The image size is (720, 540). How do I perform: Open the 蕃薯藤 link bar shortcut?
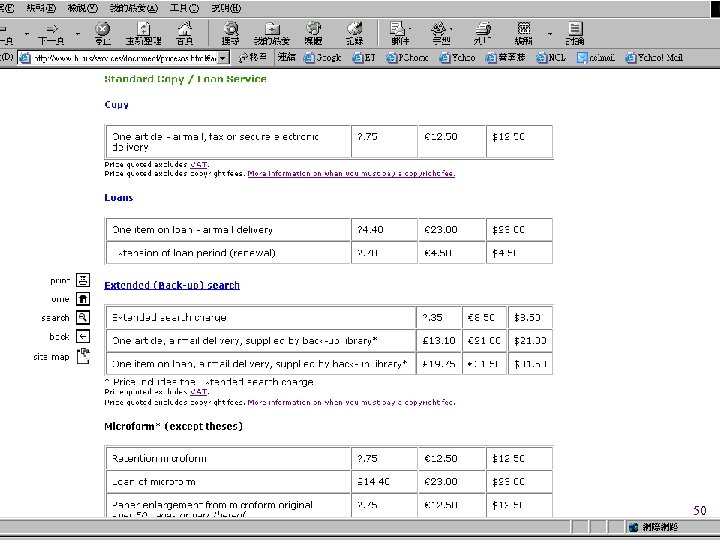point(506,57)
